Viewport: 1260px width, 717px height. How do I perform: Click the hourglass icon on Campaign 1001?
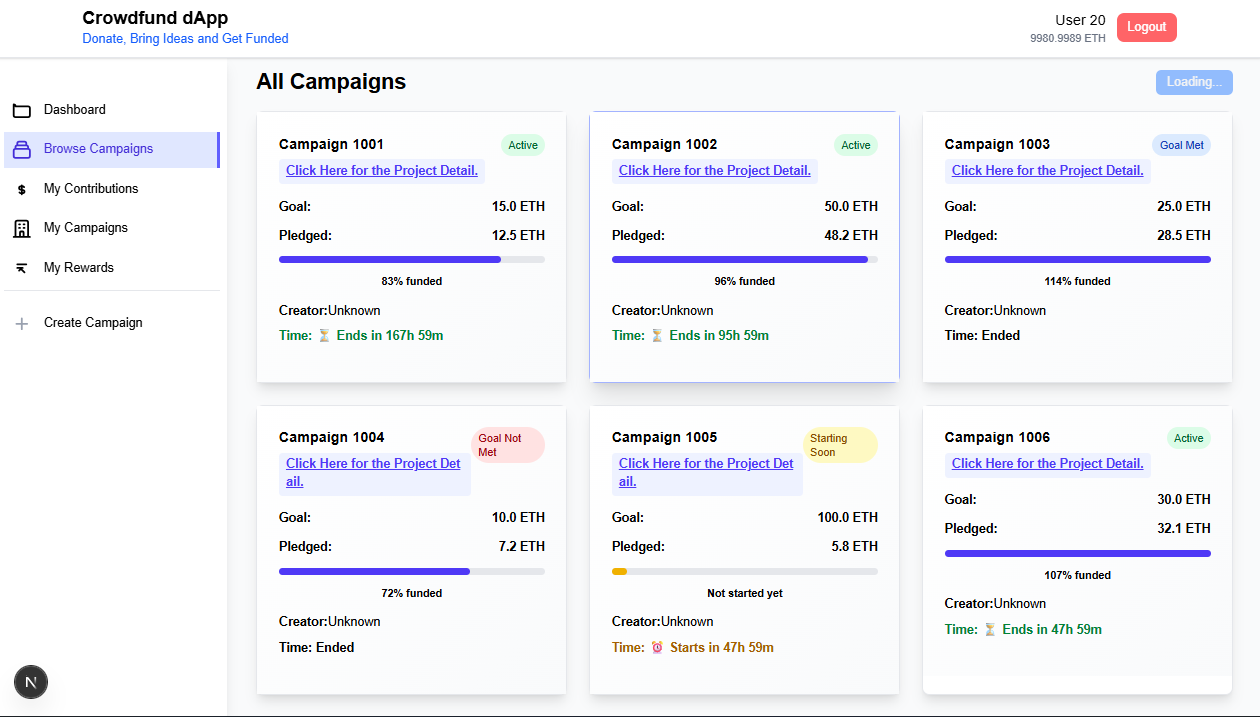point(324,336)
